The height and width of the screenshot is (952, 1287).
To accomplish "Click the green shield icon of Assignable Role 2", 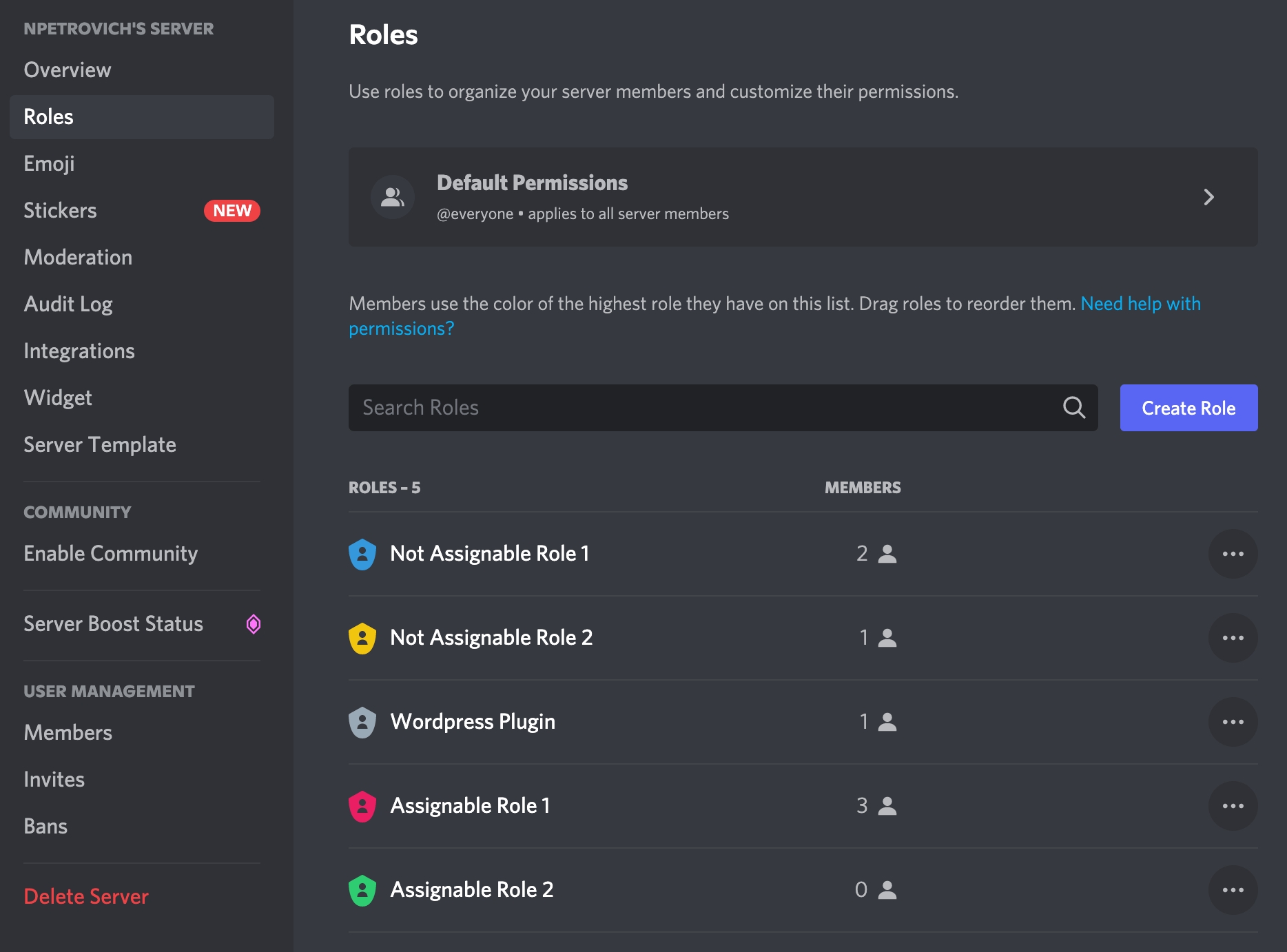I will 362,890.
